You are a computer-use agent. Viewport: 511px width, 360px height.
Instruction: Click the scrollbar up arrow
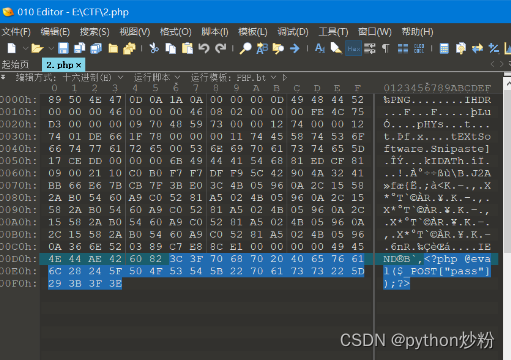tap(508, 83)
